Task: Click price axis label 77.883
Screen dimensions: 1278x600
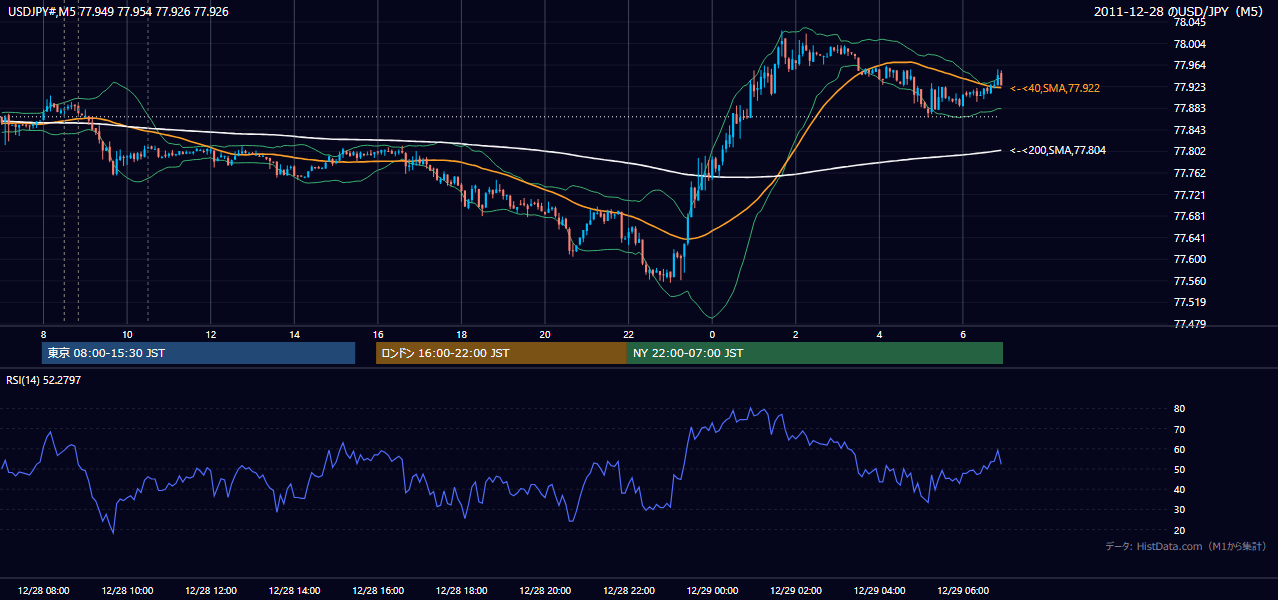Action: pos(1192,108)
